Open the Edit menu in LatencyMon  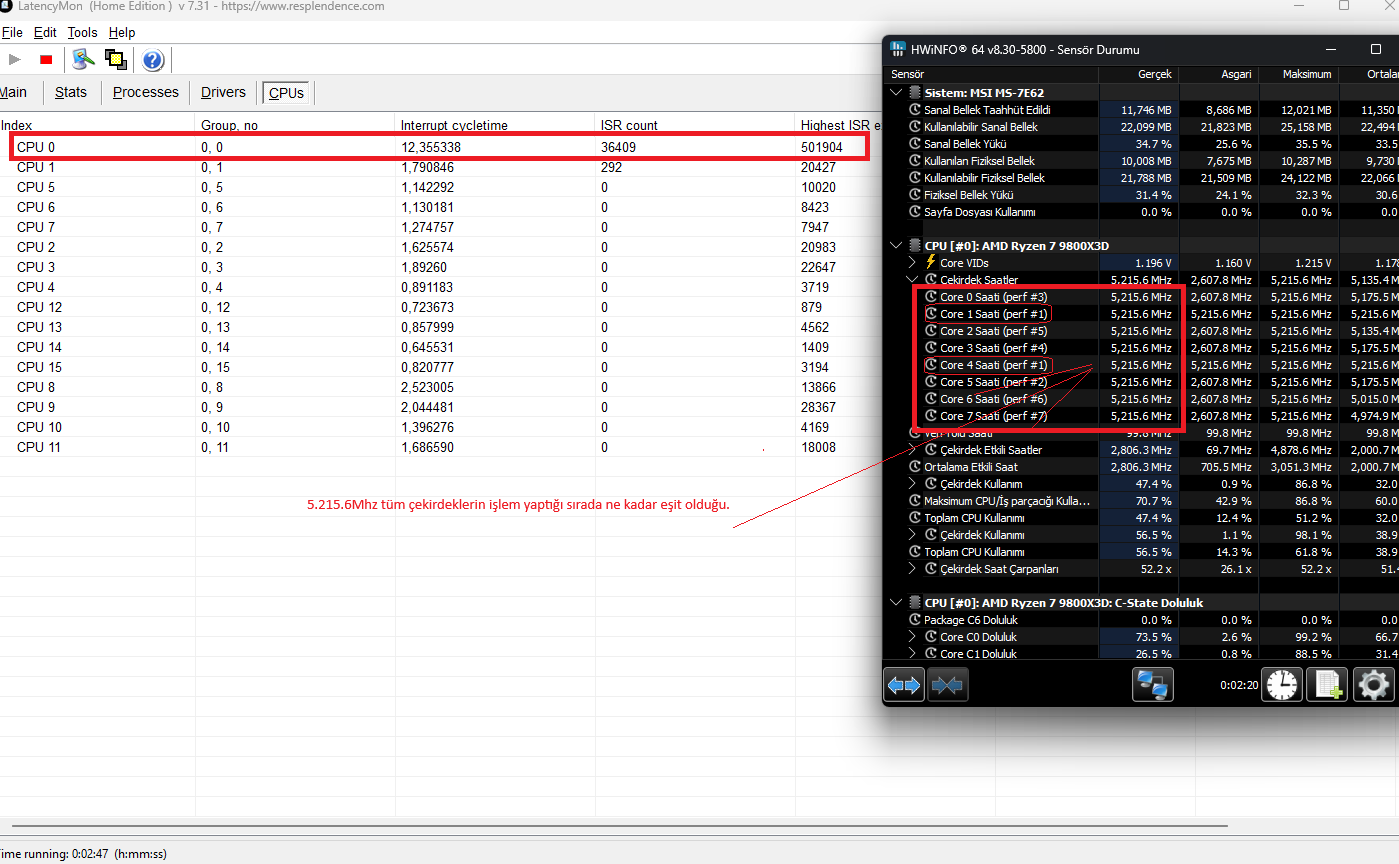(x=45, y=33)
